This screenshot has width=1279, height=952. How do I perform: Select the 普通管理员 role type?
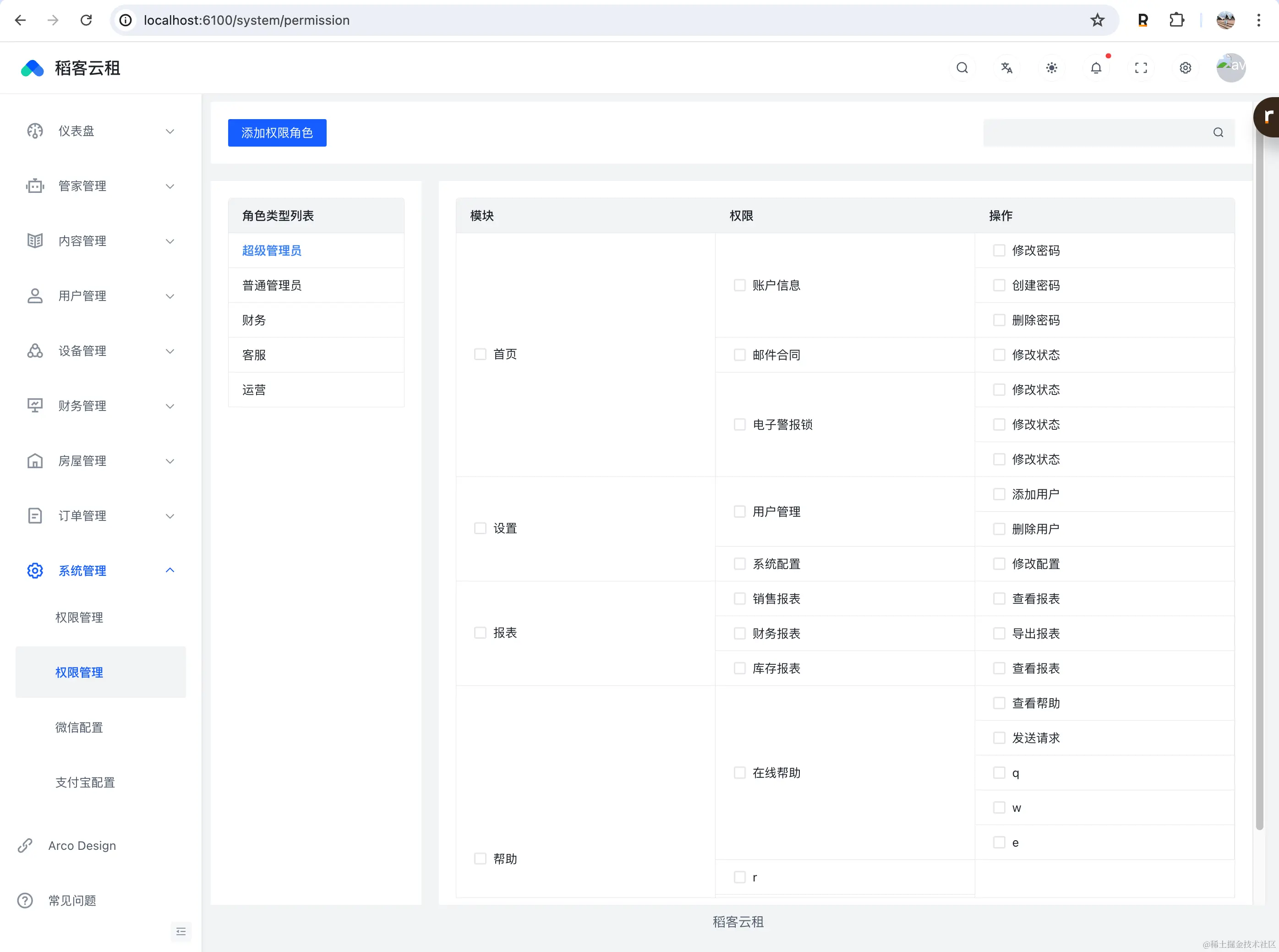(x=271, y=285)
